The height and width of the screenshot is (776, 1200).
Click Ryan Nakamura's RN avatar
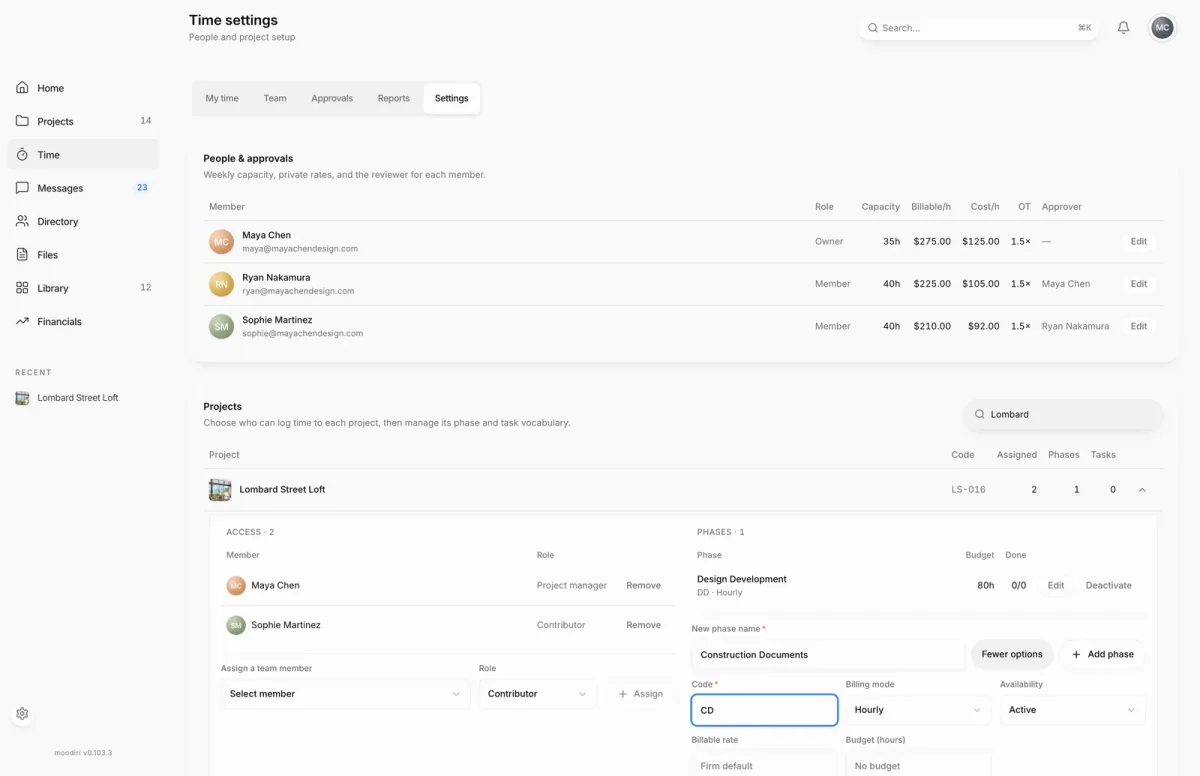[221, 284]
